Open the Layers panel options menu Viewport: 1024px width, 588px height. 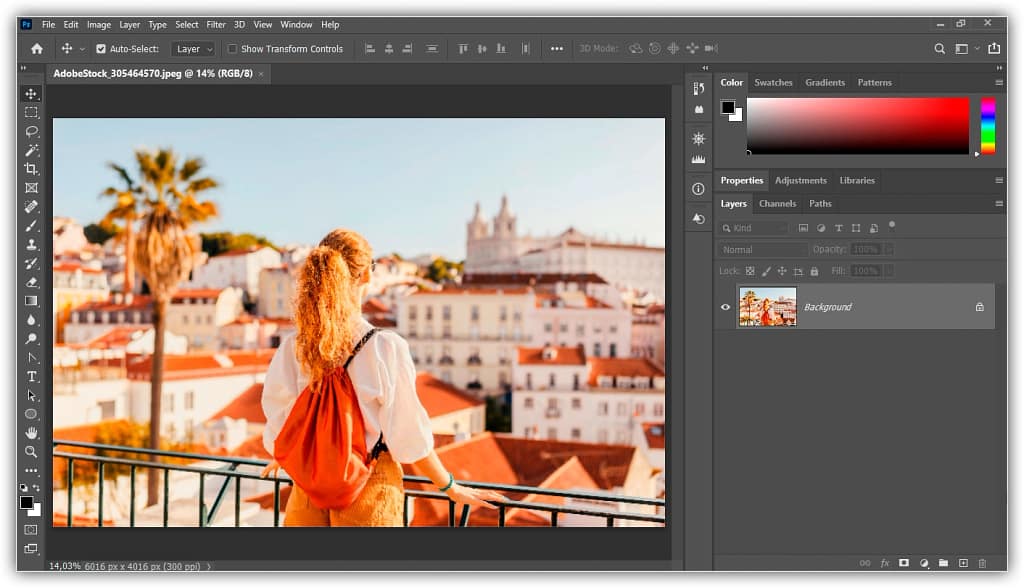tap(999, 203)
